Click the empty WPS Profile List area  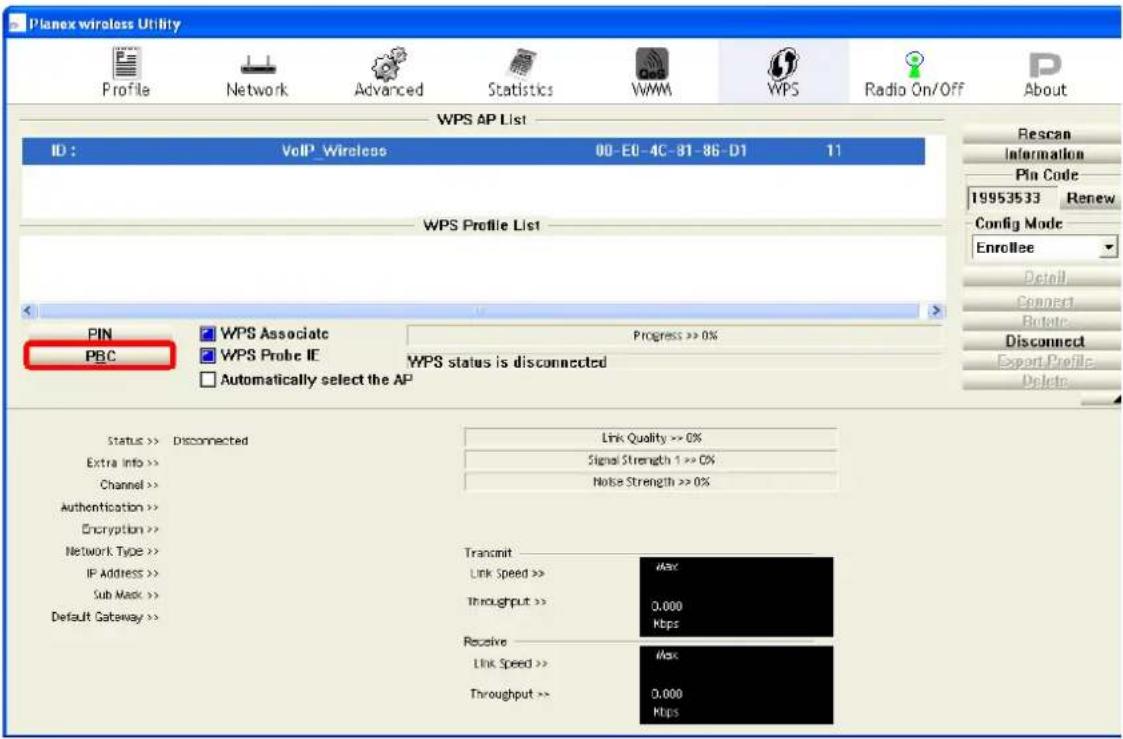481,269
